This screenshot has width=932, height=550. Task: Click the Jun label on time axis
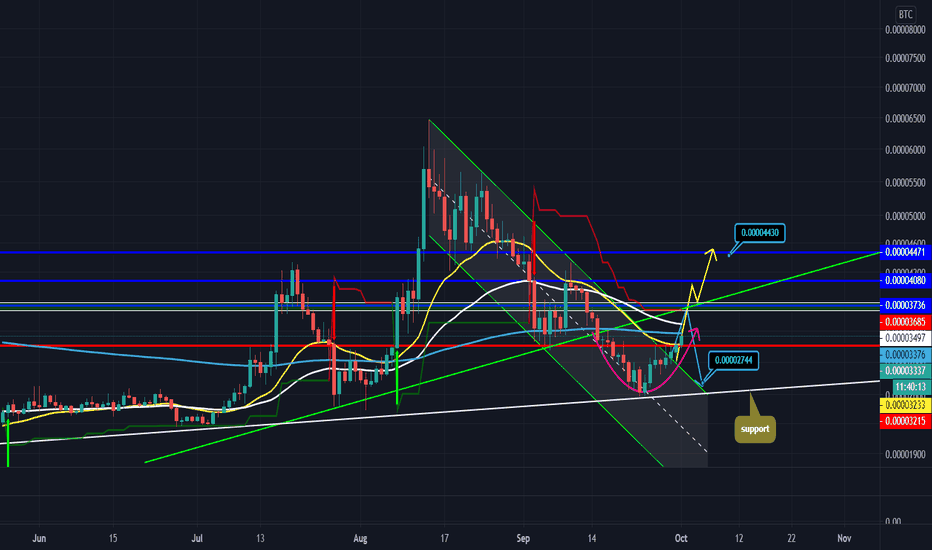[x=39, y=538]
